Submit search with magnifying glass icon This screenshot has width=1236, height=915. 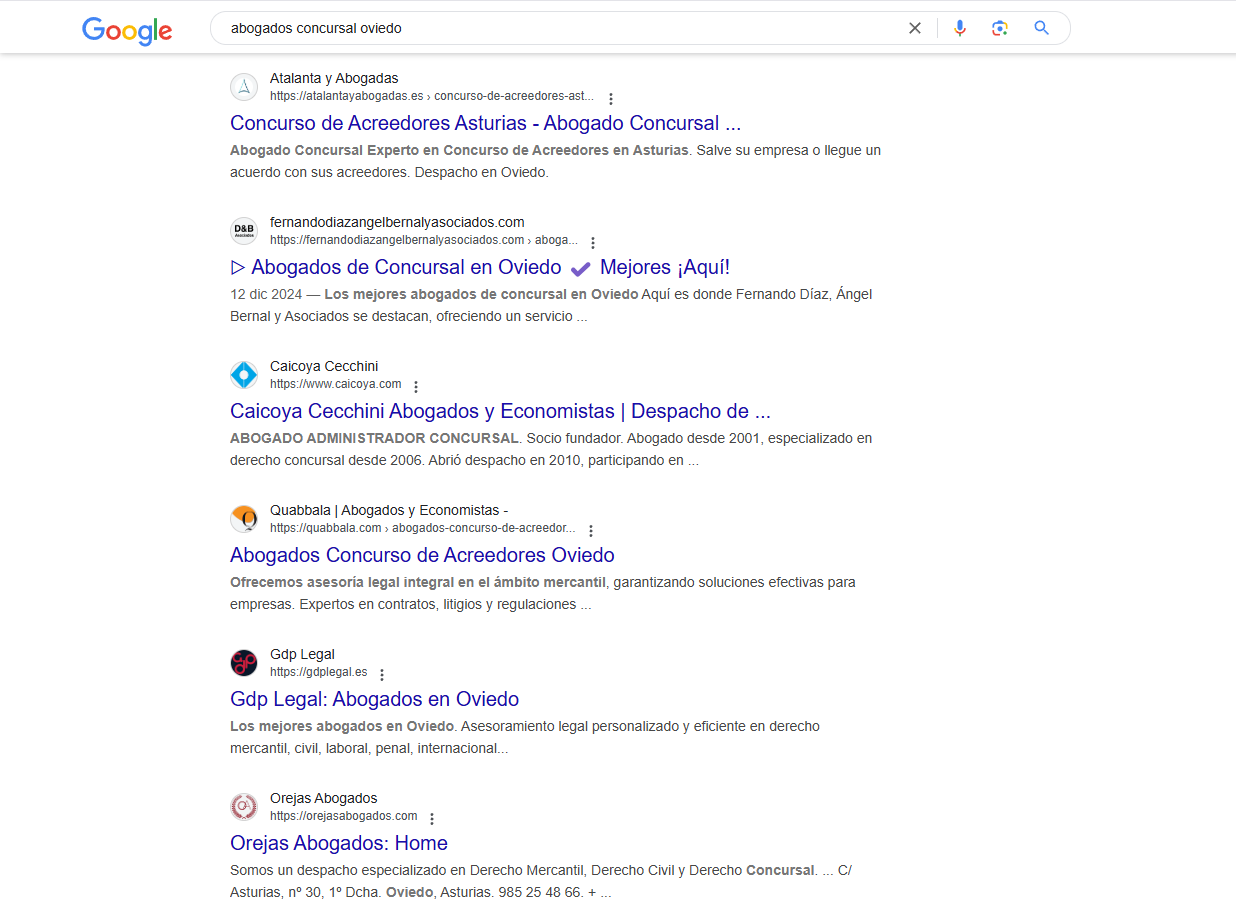(x=1041, y=28)
